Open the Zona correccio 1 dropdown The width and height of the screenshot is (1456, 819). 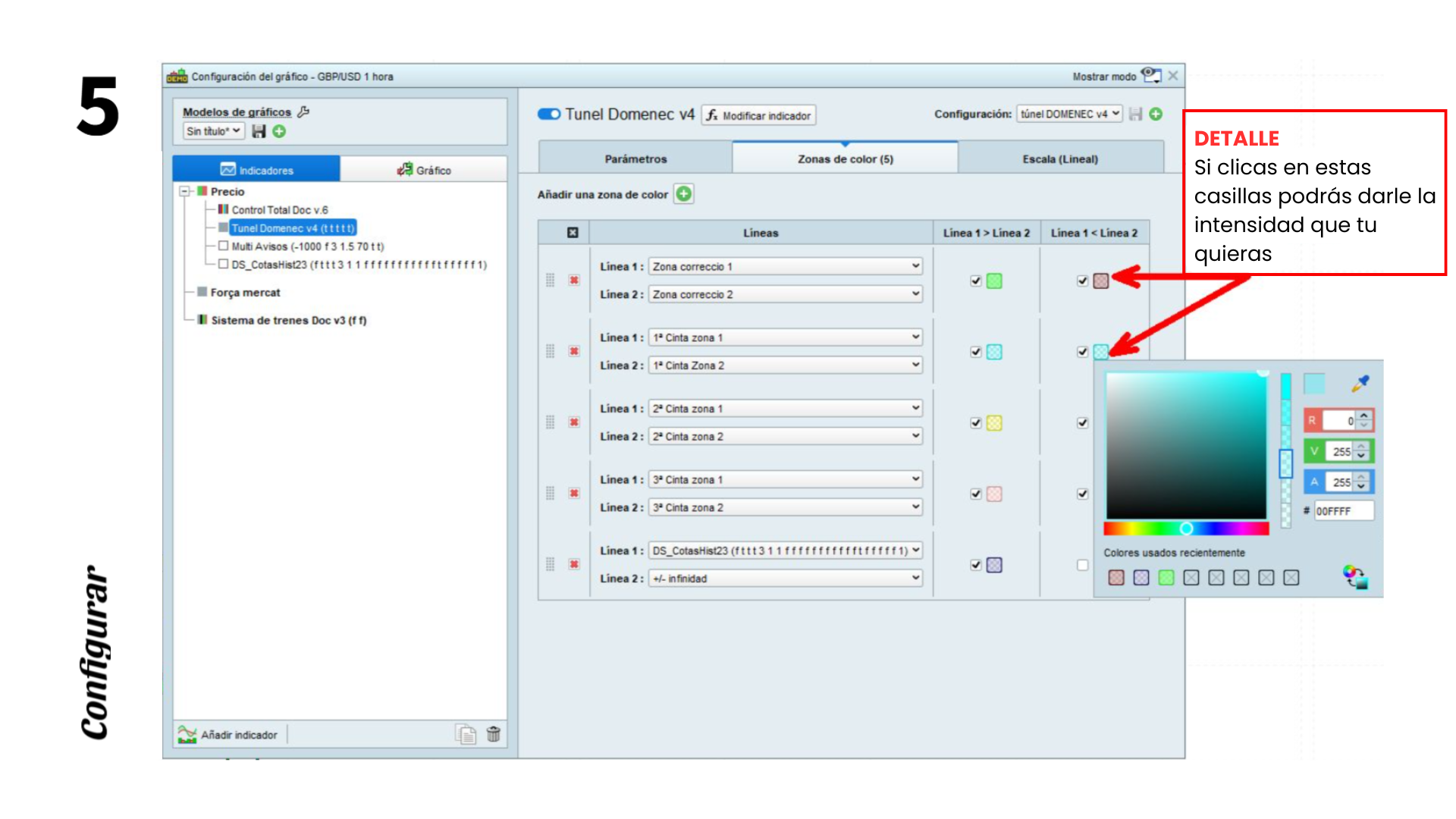click(785, 266)
